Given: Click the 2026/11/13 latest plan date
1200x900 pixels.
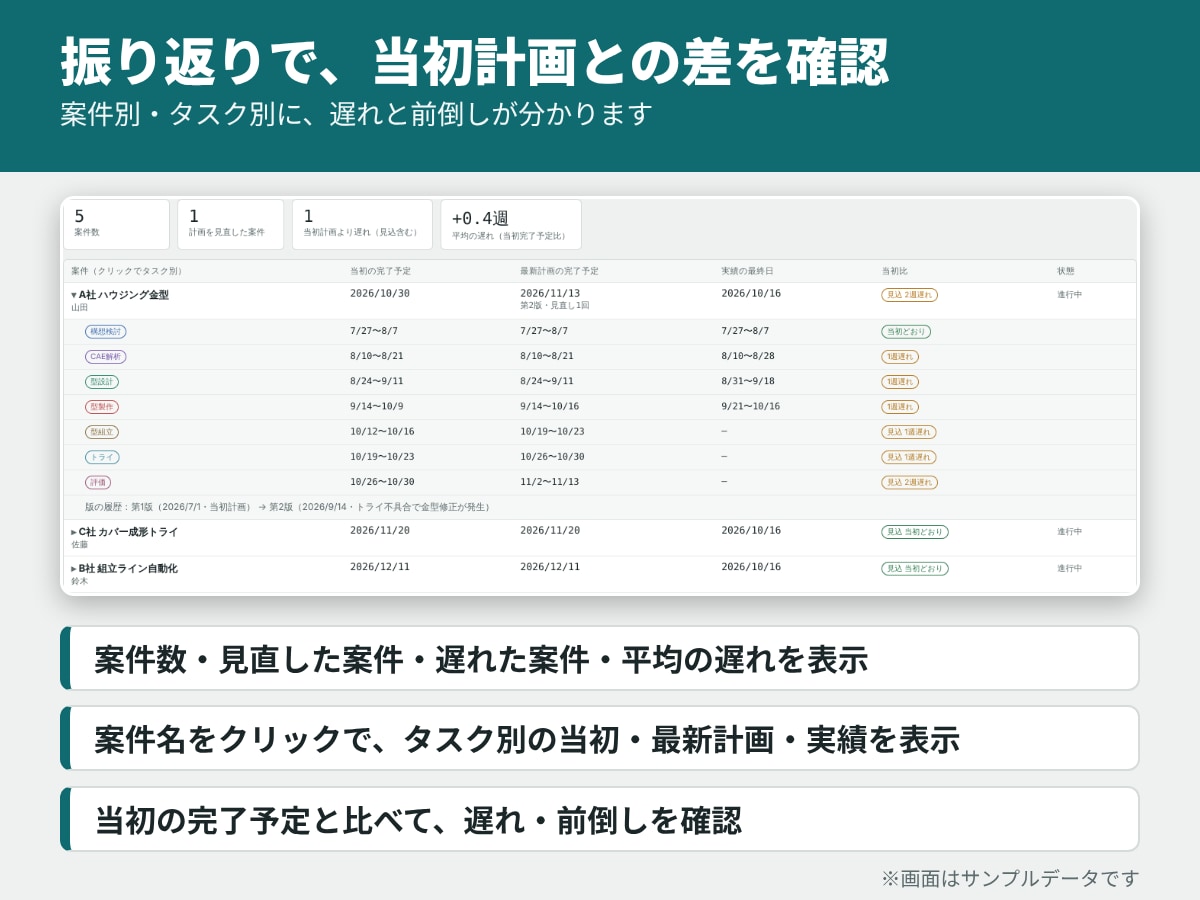Looking at the screenshot, I should (x=550, y=294).
